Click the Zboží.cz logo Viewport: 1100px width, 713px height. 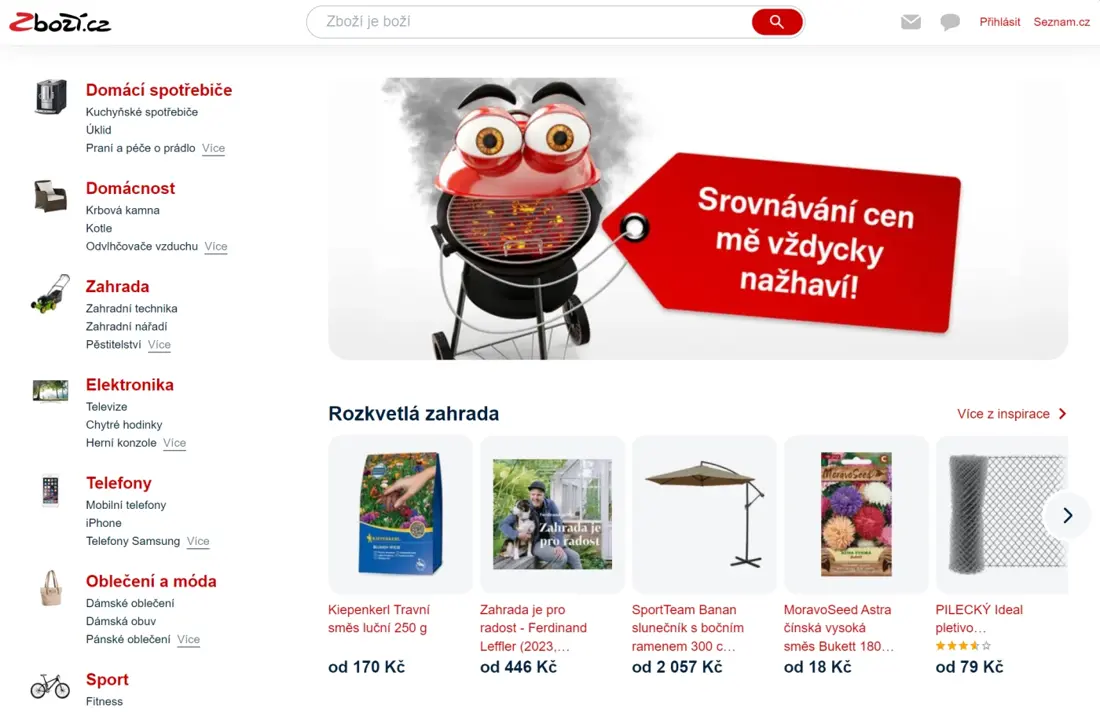tap(60, 22)
